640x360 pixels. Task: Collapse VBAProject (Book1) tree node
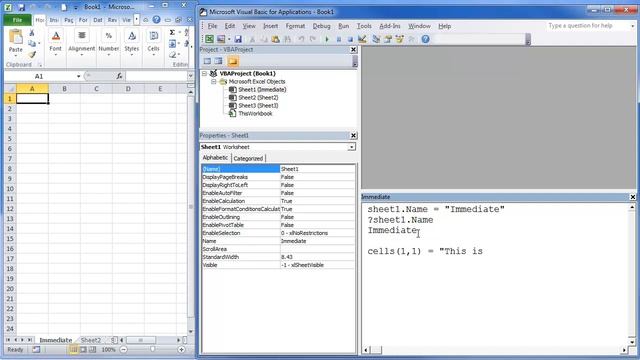pos(204,73)
